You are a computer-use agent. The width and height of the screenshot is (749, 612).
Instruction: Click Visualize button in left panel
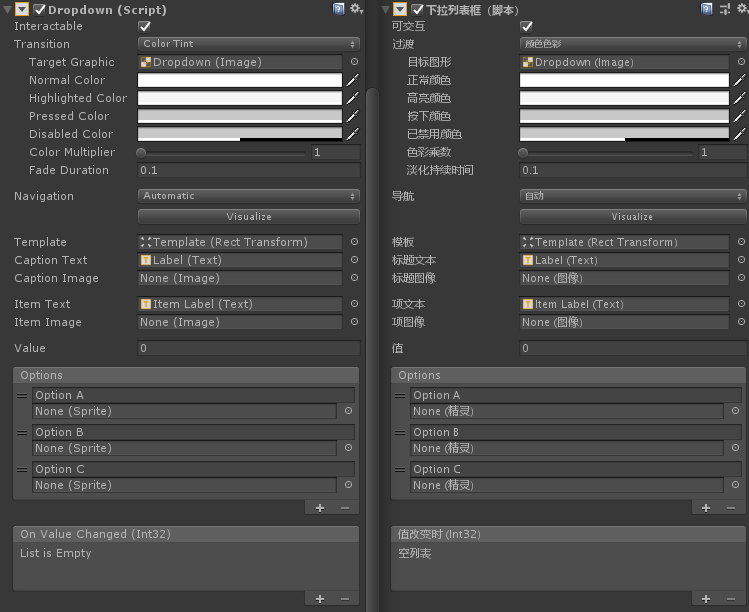click(x=248, y=216)
